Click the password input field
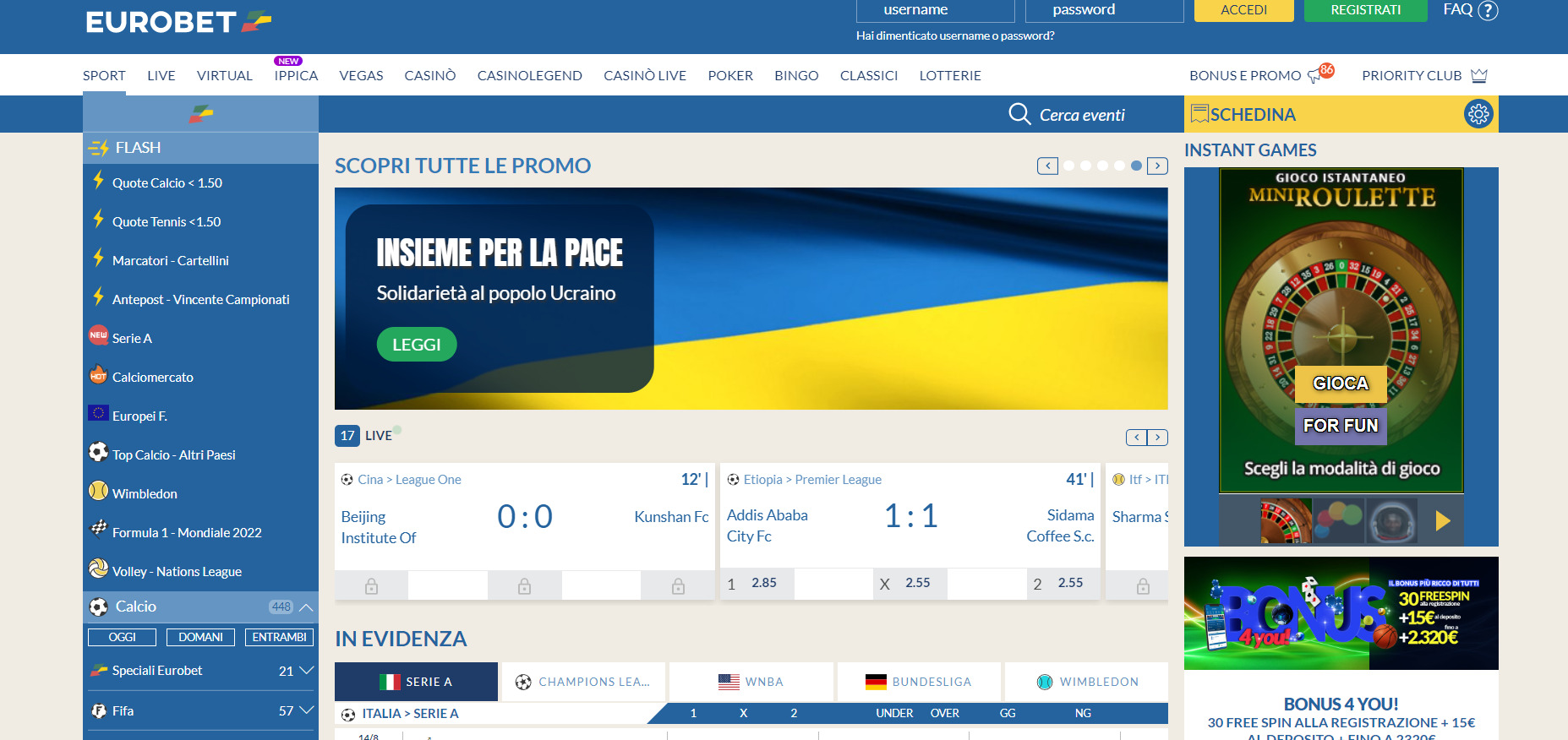Viewport: 1568px width, 740px height. tap(1105, 10)
